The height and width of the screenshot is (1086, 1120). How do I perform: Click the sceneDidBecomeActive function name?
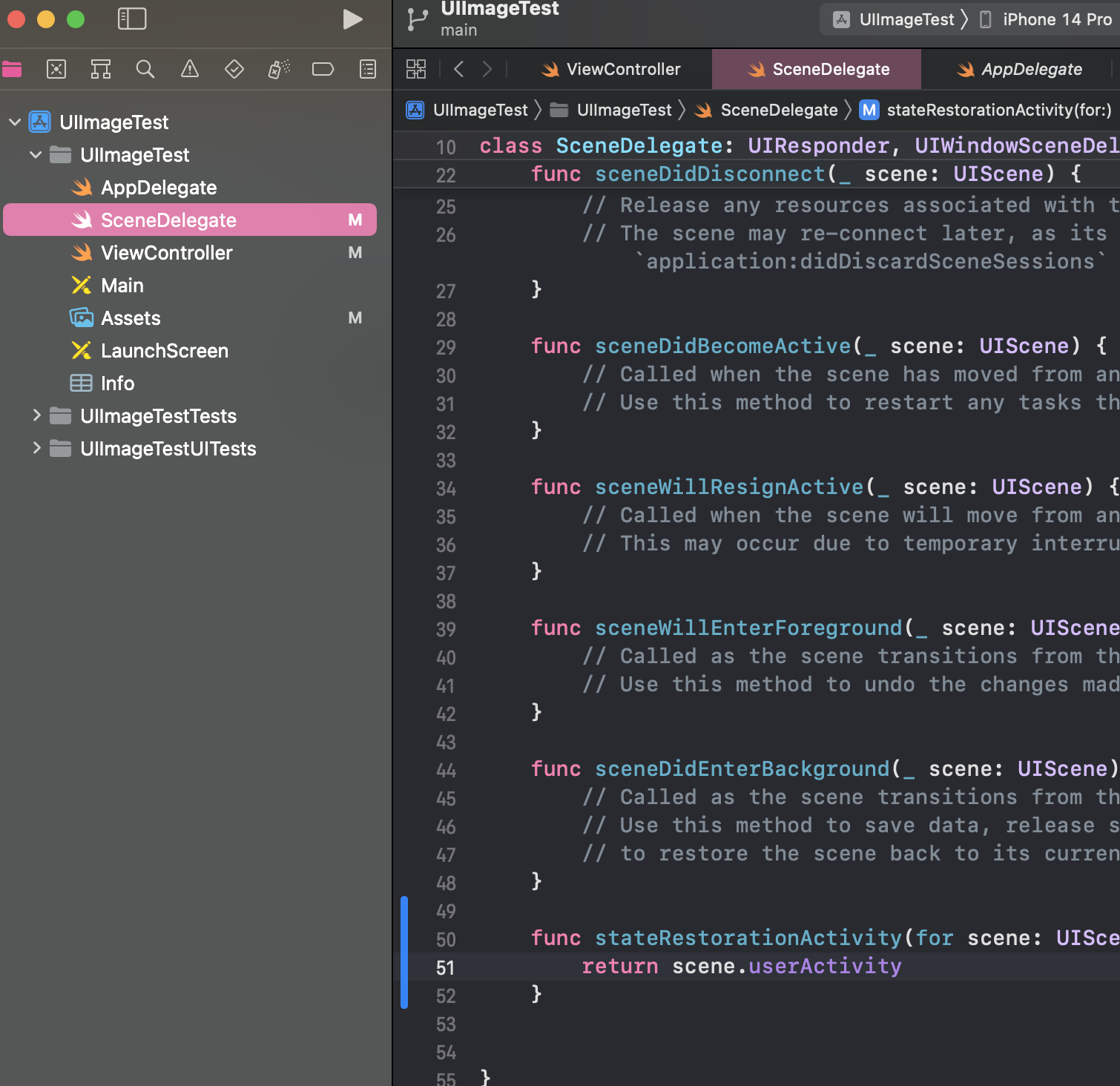(723, 346)
